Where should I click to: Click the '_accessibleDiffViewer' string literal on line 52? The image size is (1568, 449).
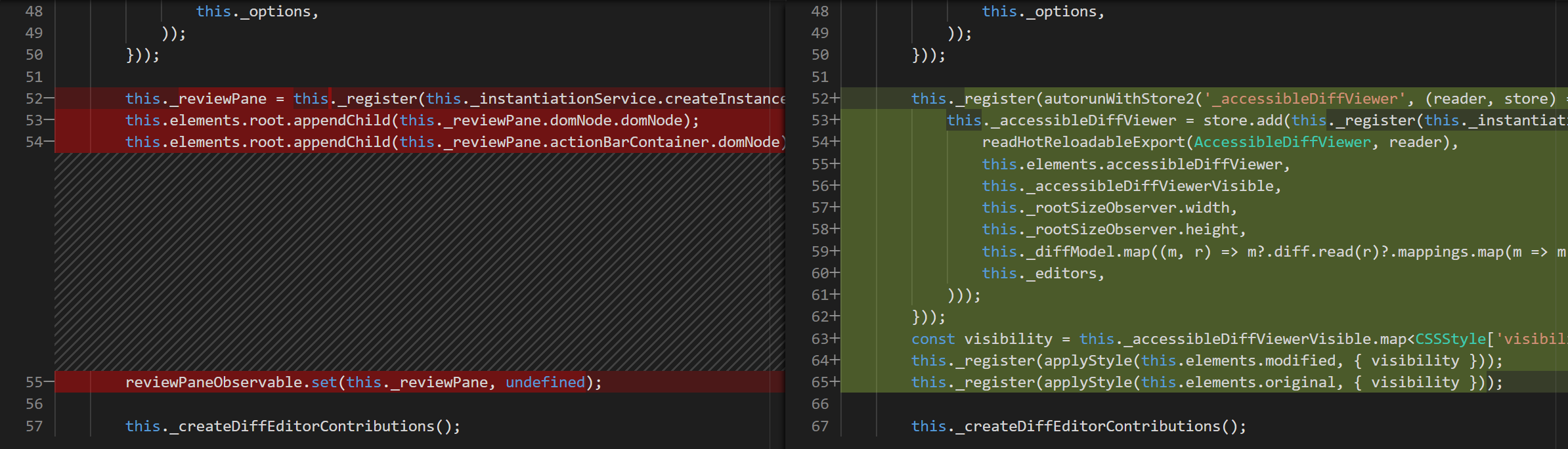click(x=1304, y=98)
